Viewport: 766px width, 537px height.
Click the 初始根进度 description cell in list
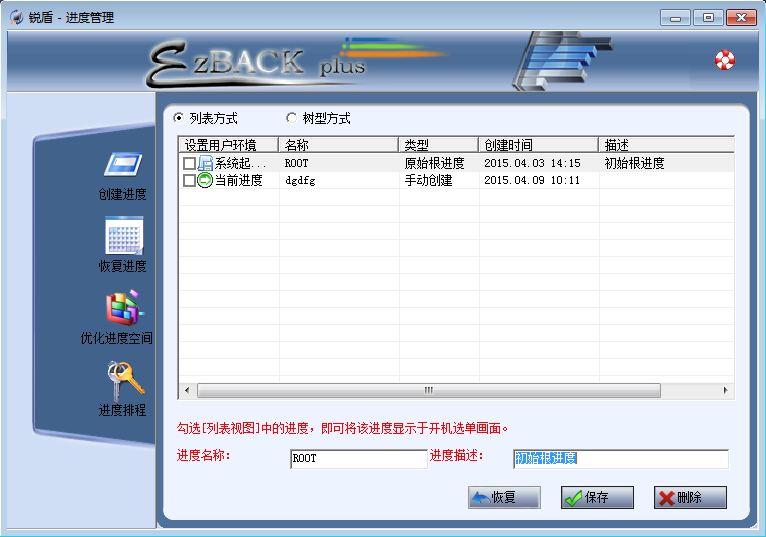[x=635, y=163]
